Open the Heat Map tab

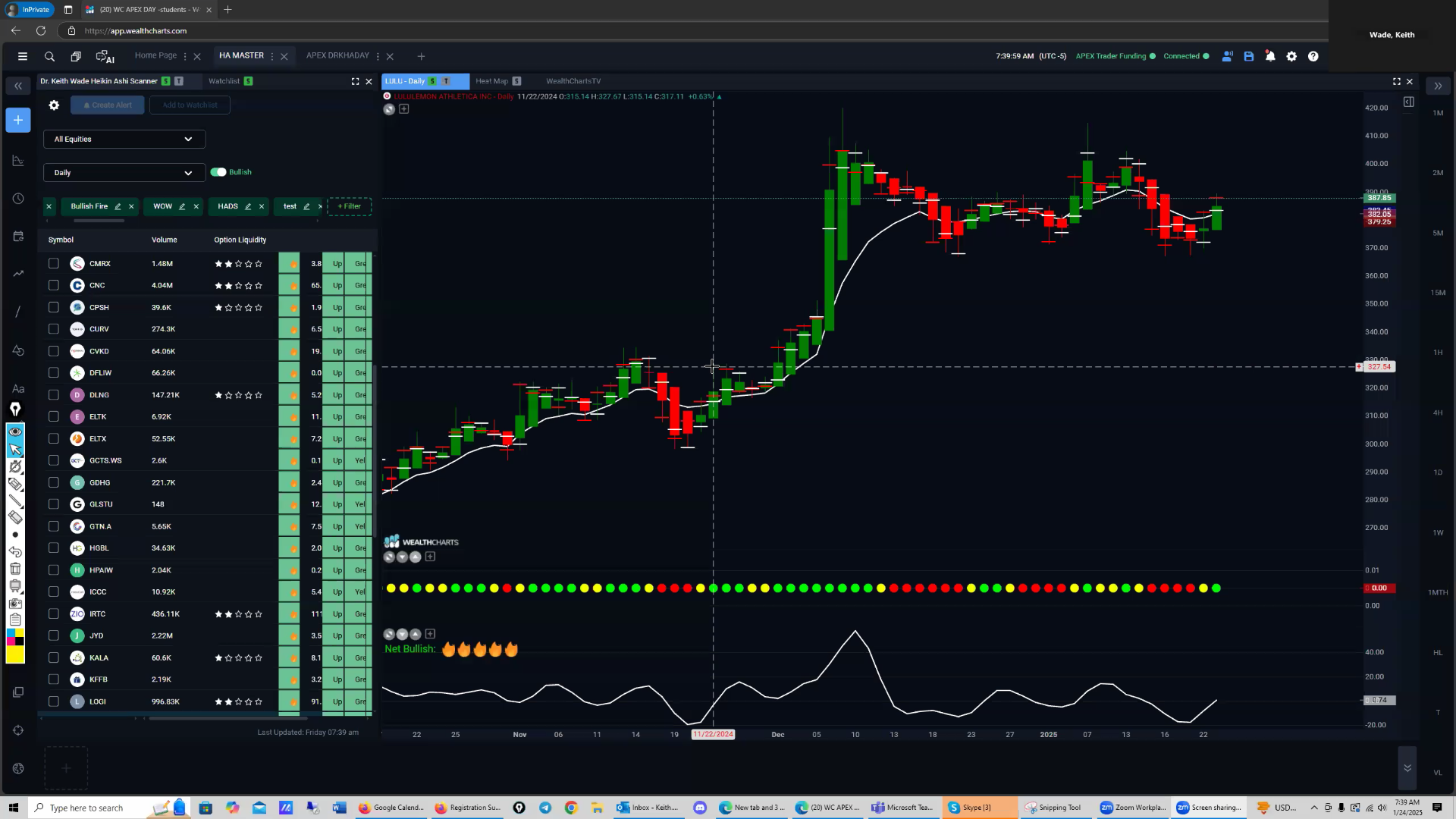(x=491, y=81)
